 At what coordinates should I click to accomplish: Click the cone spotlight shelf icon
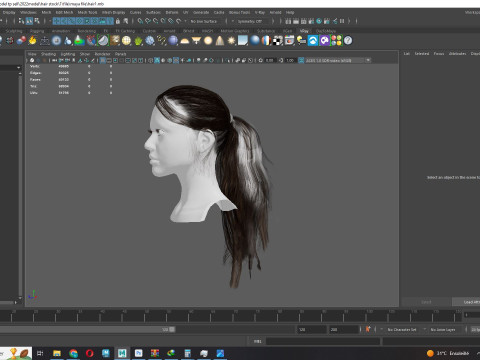pos(220,41)
